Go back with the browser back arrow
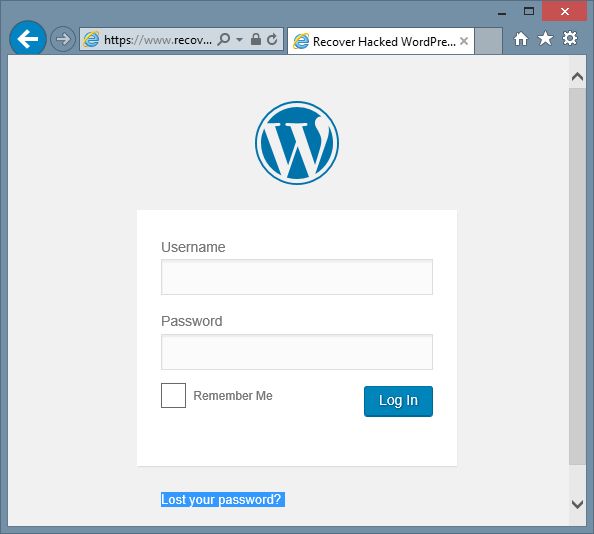 coord(28,39)
